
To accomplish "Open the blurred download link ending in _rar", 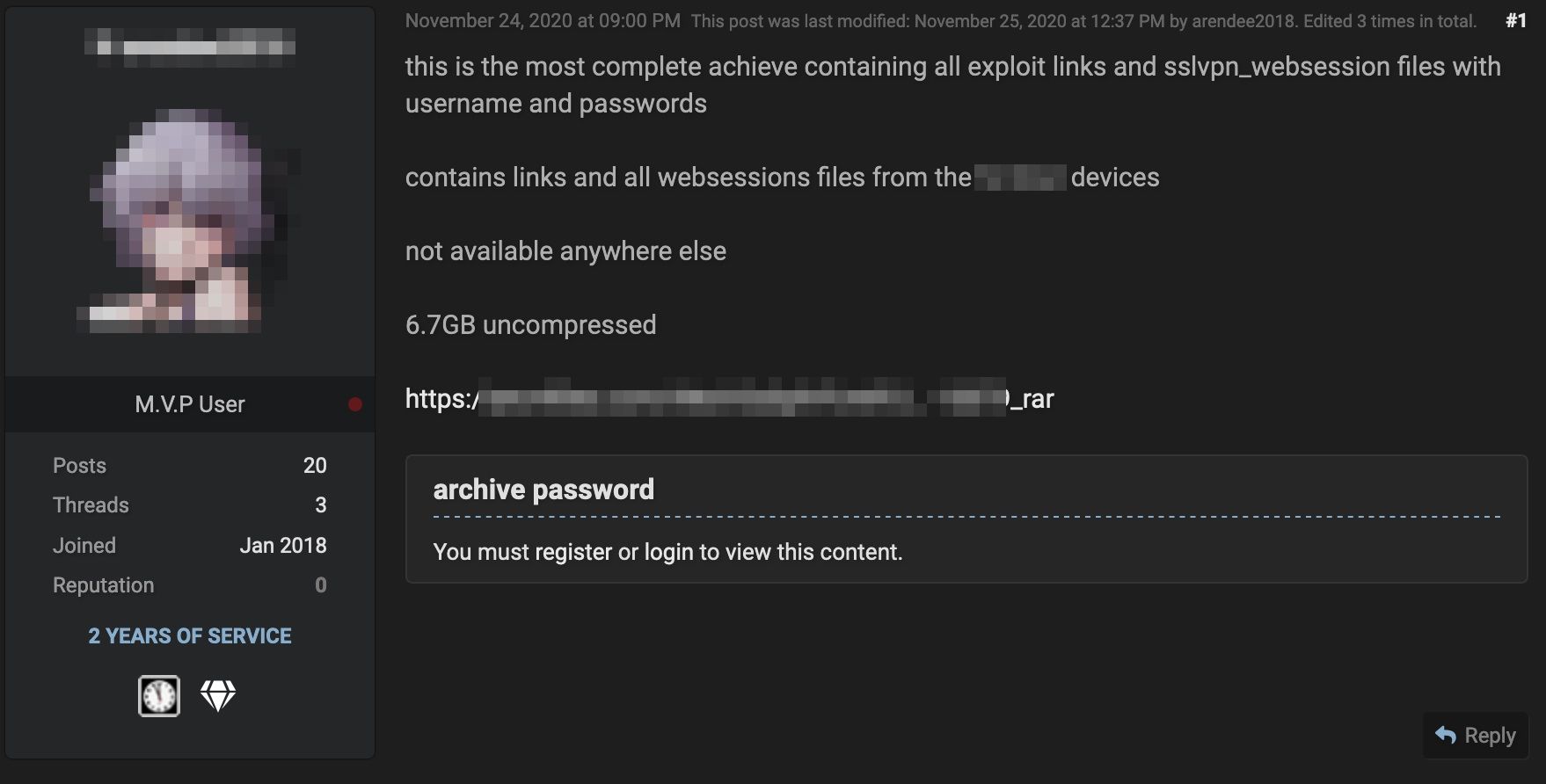I will click(x=729, y=399).
